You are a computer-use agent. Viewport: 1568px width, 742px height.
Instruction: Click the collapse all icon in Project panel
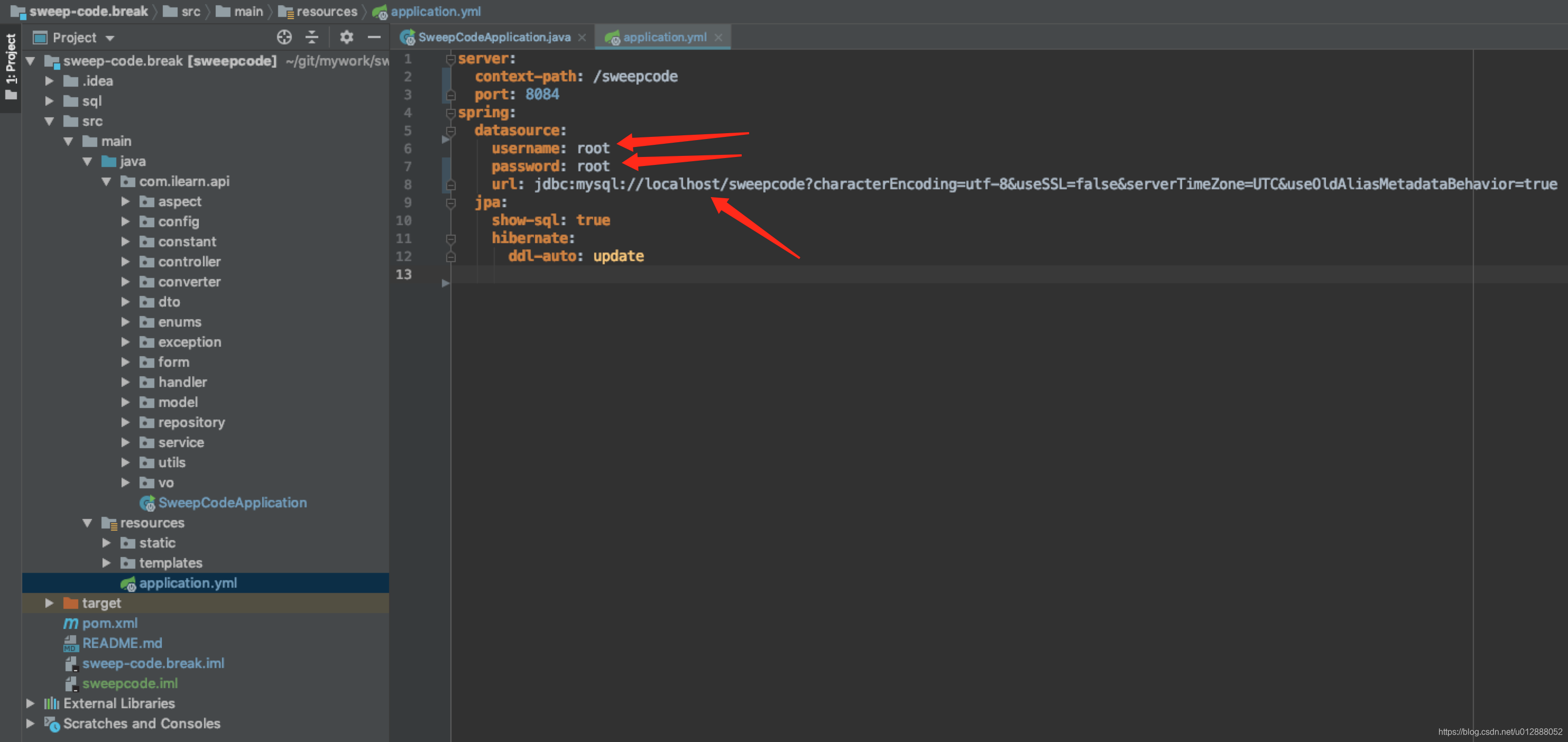coord(312,37)
